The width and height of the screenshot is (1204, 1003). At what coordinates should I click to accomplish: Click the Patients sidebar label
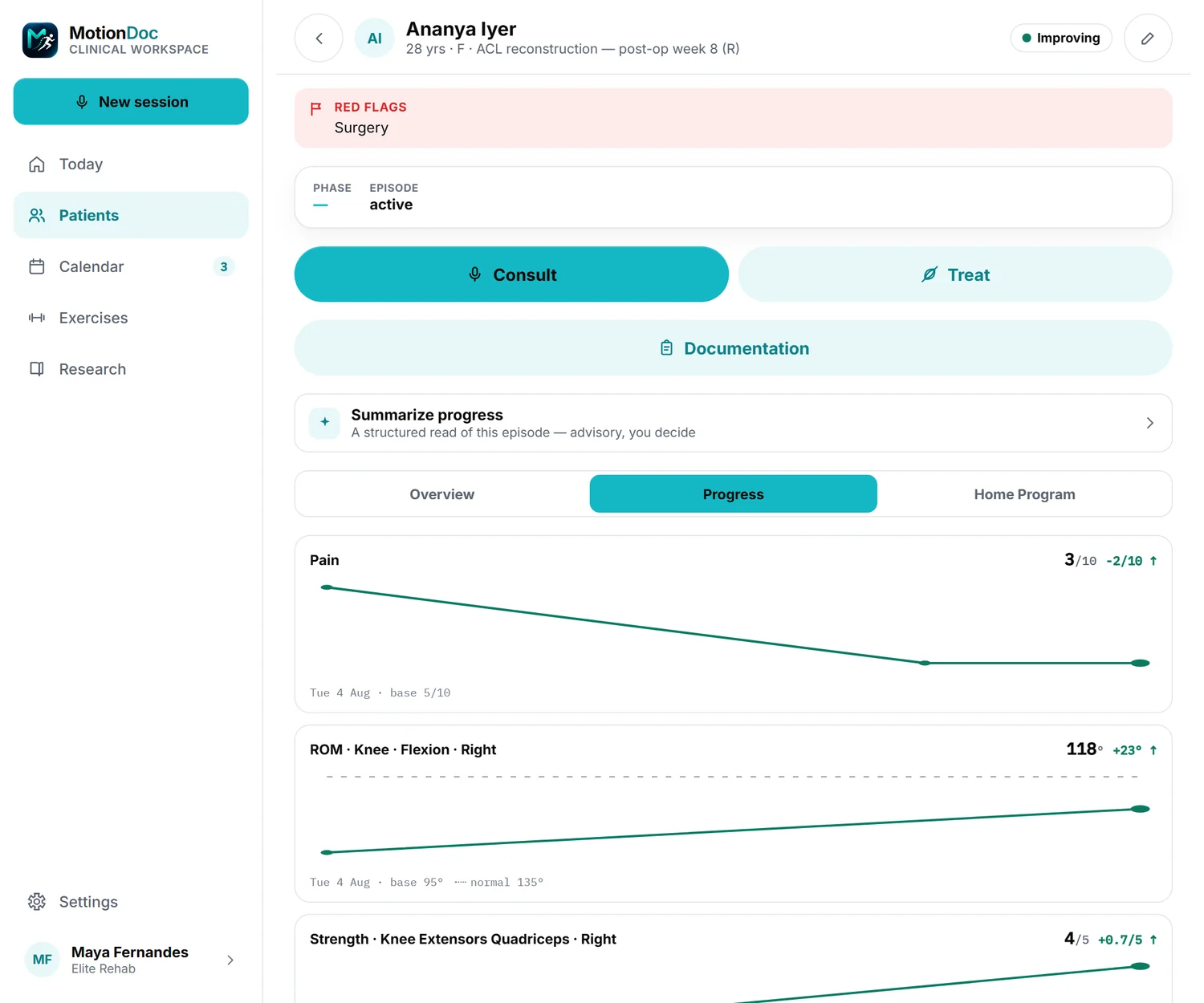point(89,216)
